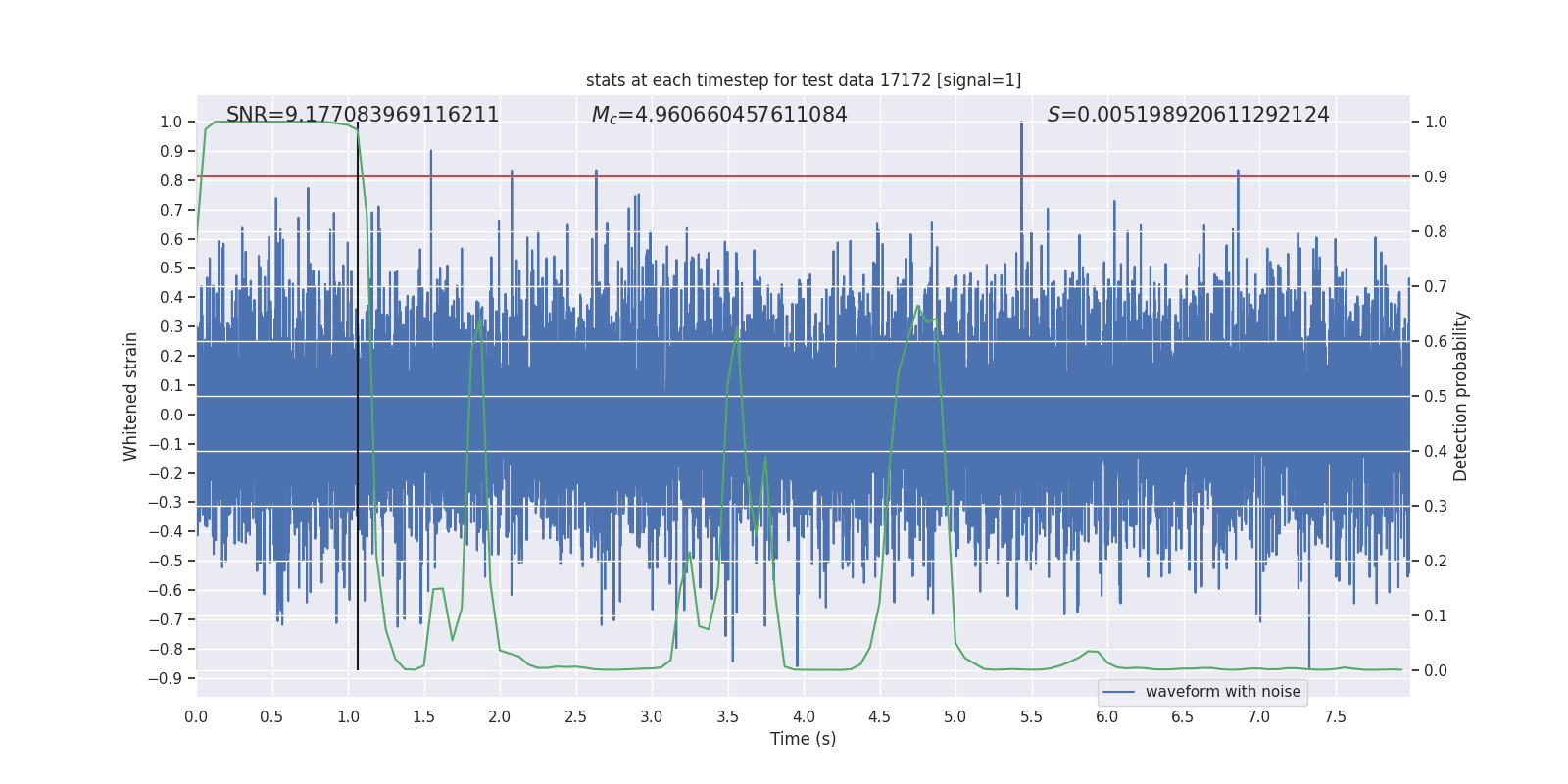Click the blue line swatch in the legend
The height and width of the screenshot is (784, 1568).
point(1118,692)
